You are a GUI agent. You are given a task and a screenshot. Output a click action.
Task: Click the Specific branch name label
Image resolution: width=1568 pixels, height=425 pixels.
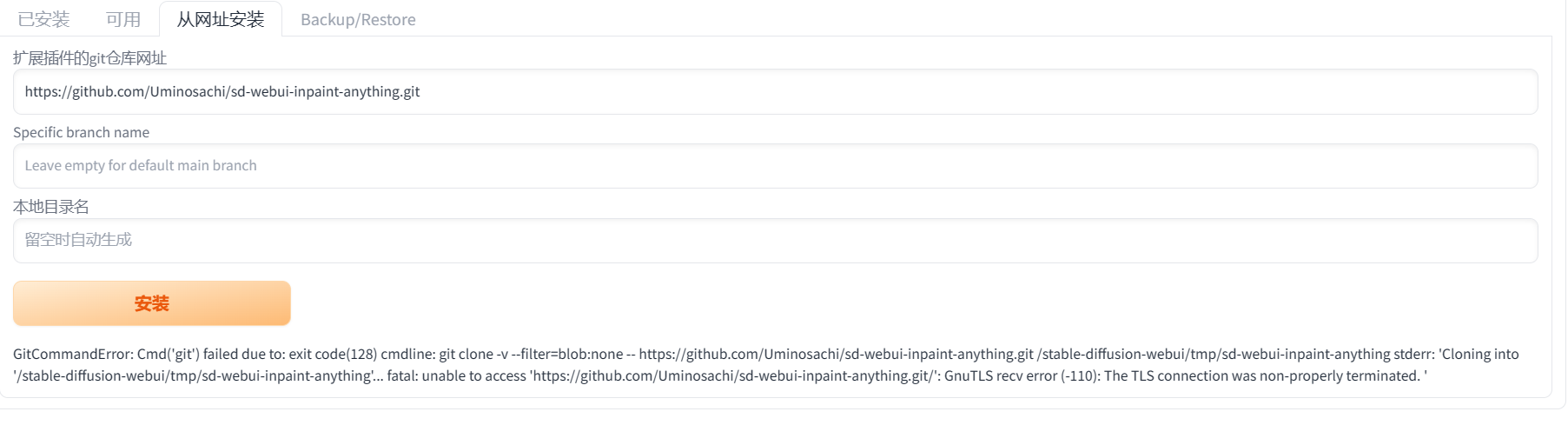(81, 132)
